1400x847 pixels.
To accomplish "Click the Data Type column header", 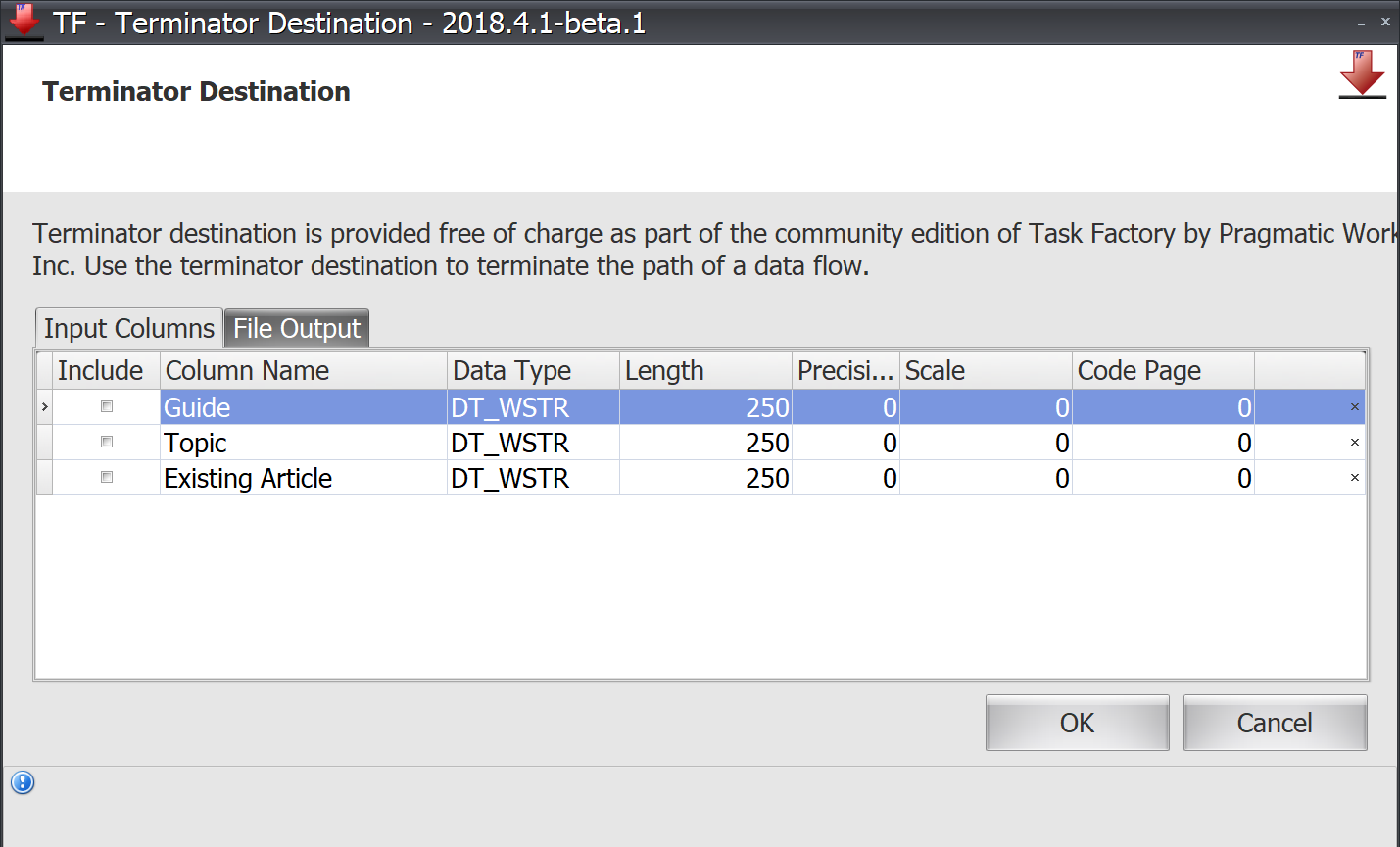I will [x=533, y=370].
